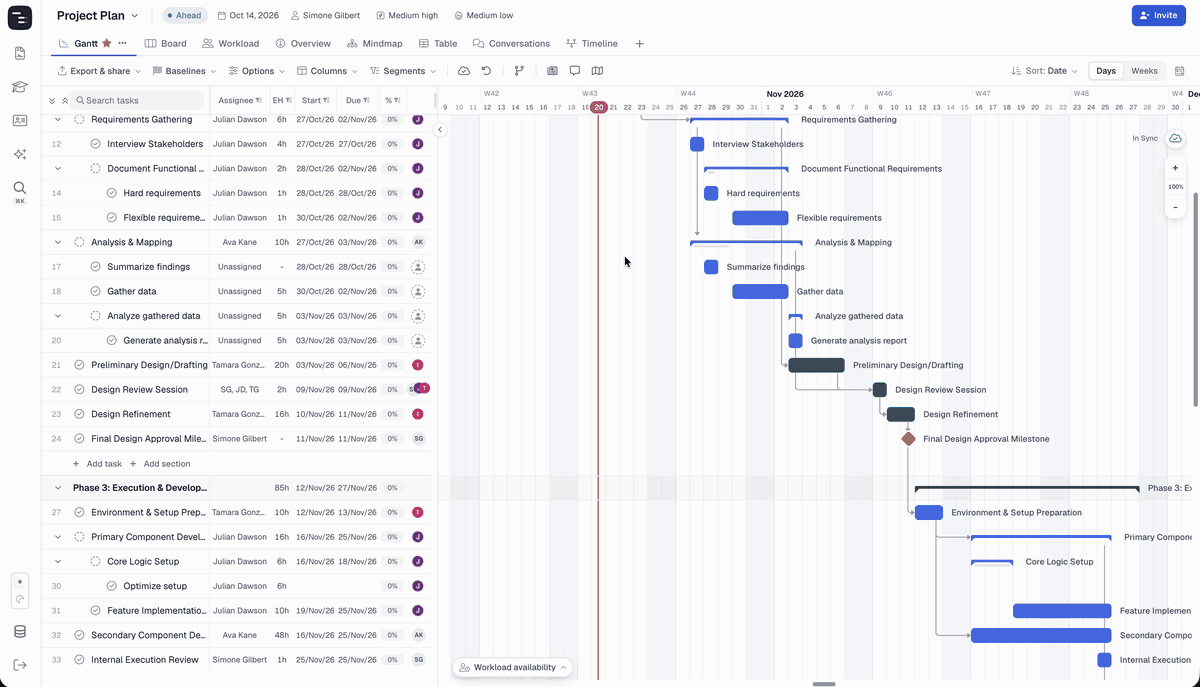Open the contacts card sidebar icon

[20, 120]
